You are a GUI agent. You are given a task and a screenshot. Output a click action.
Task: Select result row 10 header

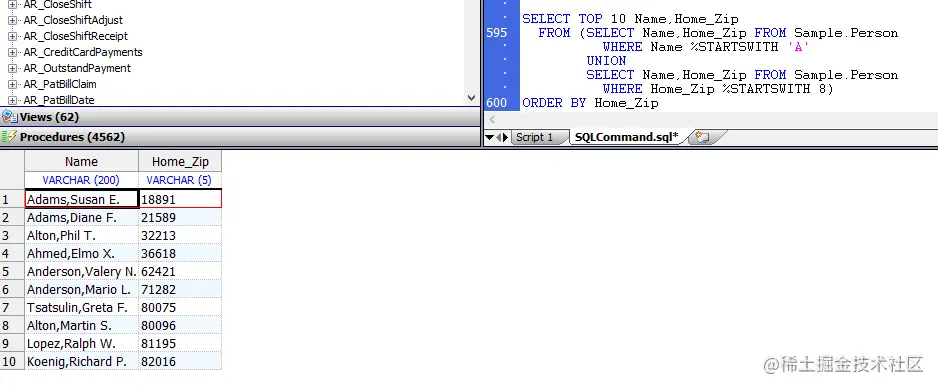pos(12,361)
